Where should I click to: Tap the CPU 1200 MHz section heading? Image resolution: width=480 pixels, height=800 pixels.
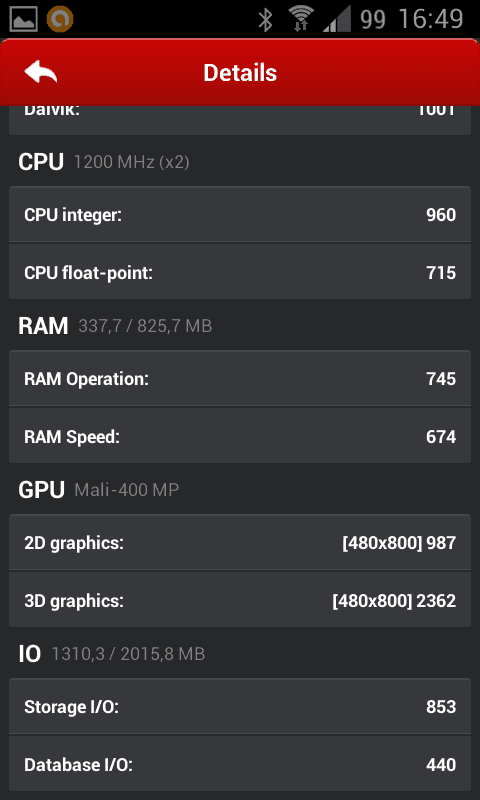click(104, 162)
